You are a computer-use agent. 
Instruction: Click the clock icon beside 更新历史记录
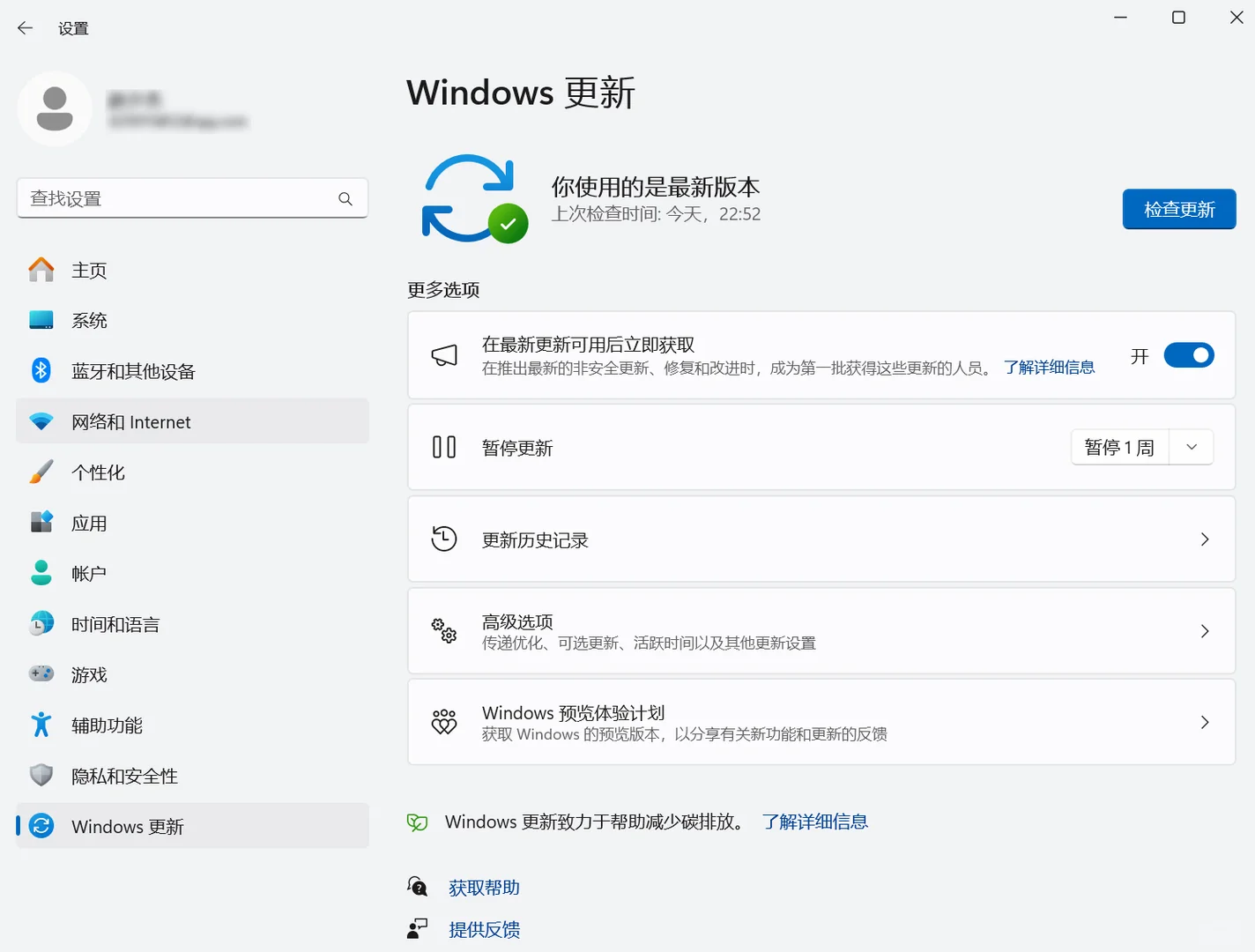coord(444,539)
